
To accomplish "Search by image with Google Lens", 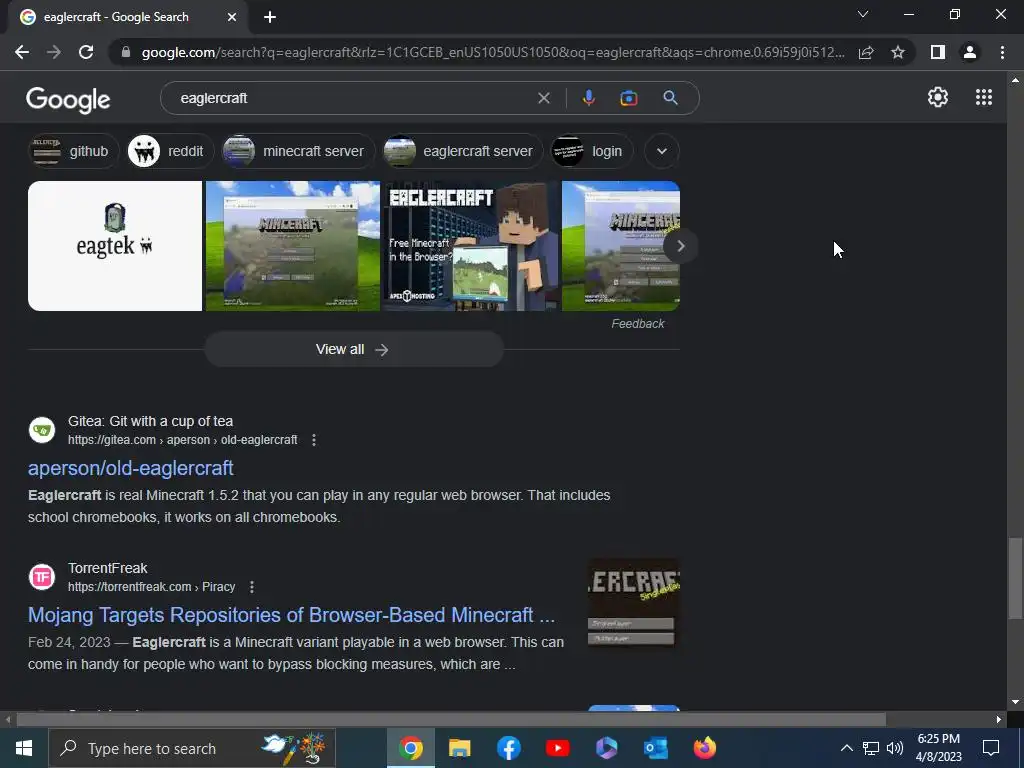I will point(628,98).
